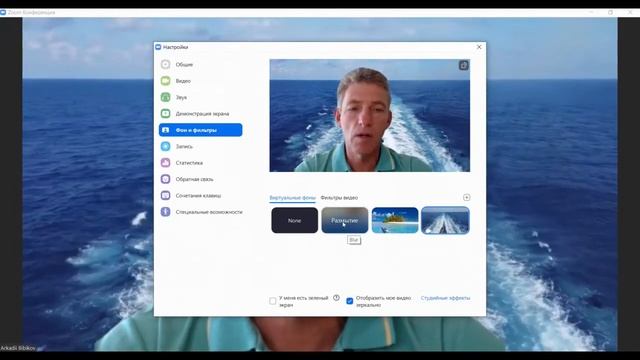Enable the У меня есть зеленый экран checkbox
Image resolution: width=640 pixels, height=360 pixels.
point(273,301)
